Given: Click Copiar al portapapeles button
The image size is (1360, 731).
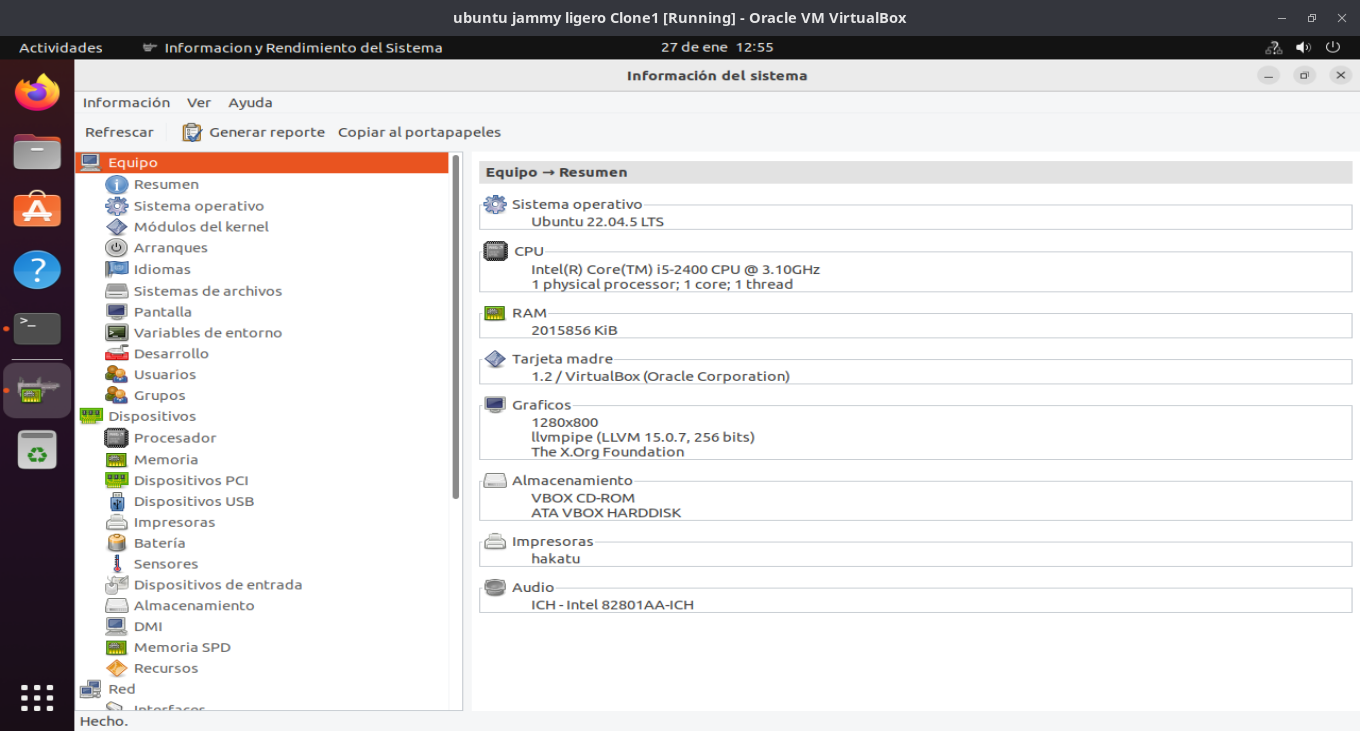Looking at the screenshot, I should point(419,132).
